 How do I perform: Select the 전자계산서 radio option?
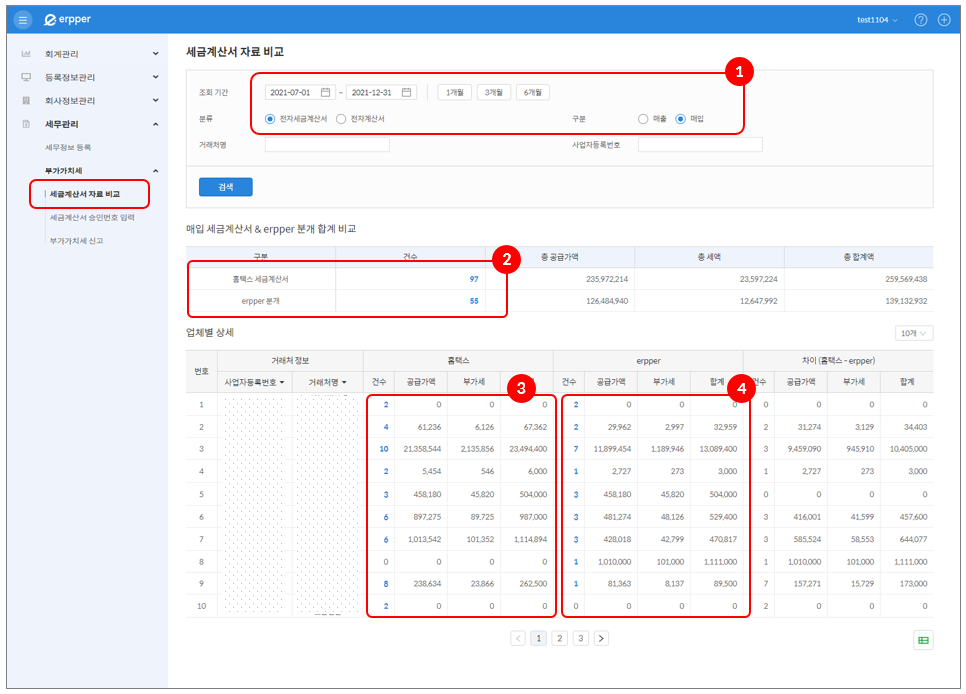[342, 119]
